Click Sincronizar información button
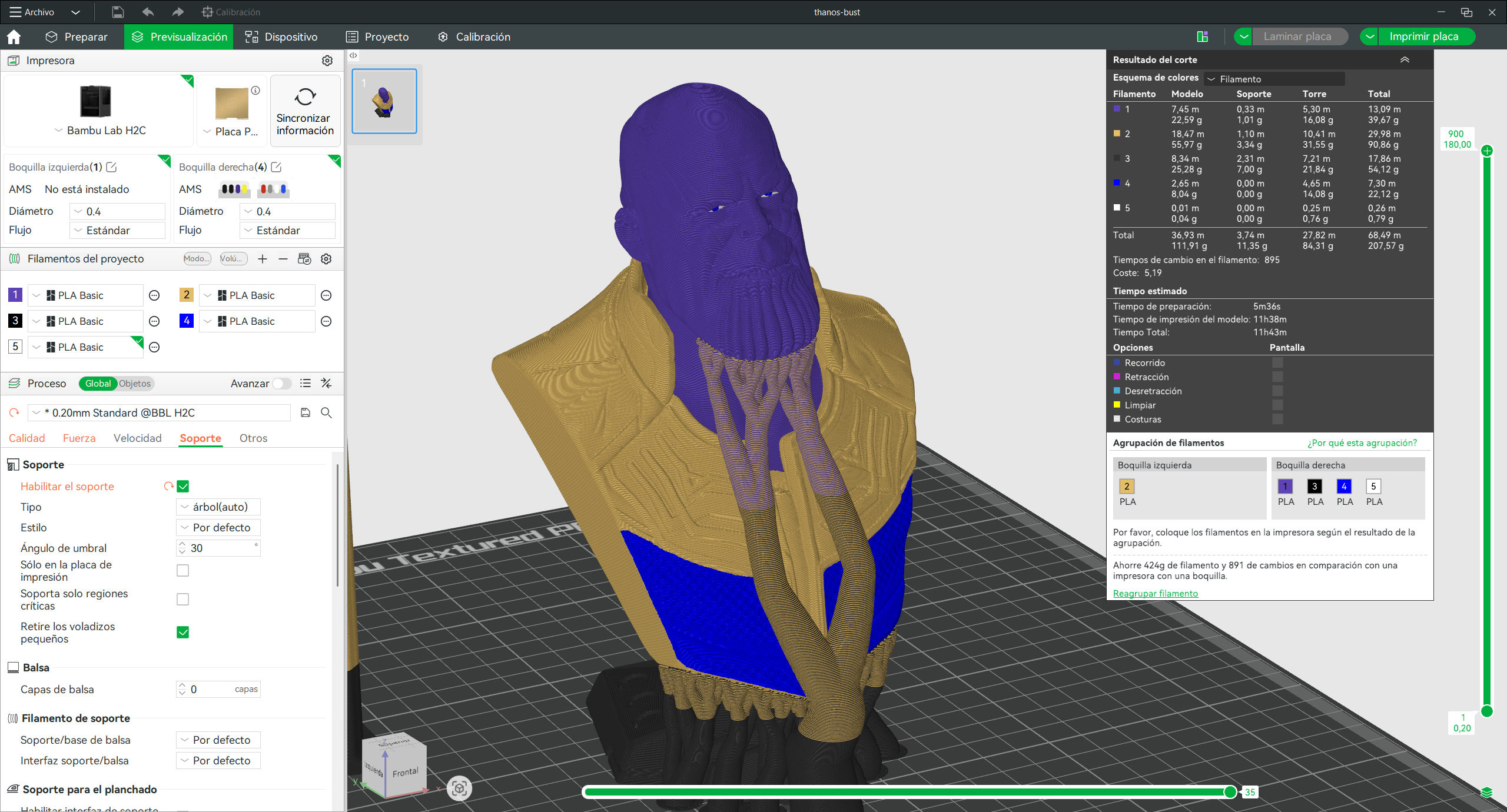Viewport: 1507px width, 812px height. (305, 111)
